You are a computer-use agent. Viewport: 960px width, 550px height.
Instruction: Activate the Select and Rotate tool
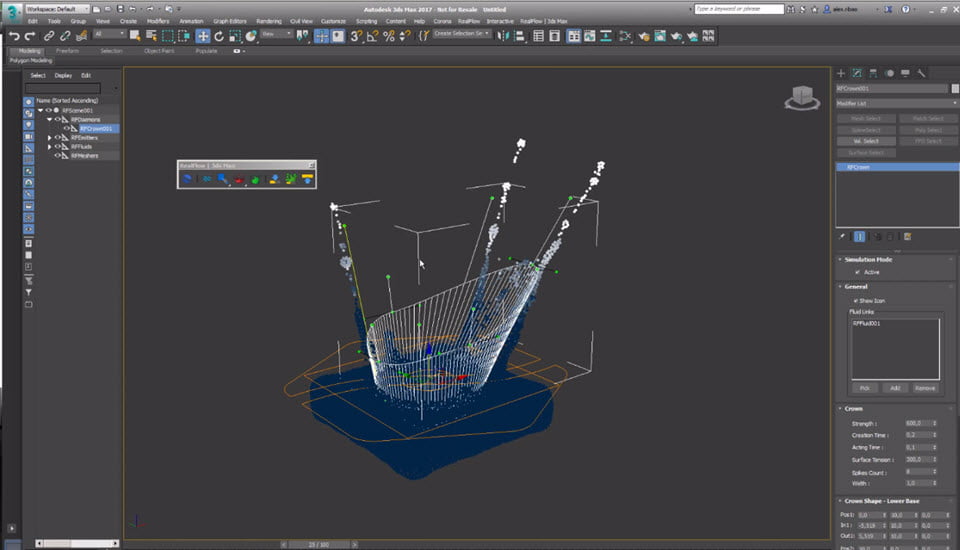(219, 36)
